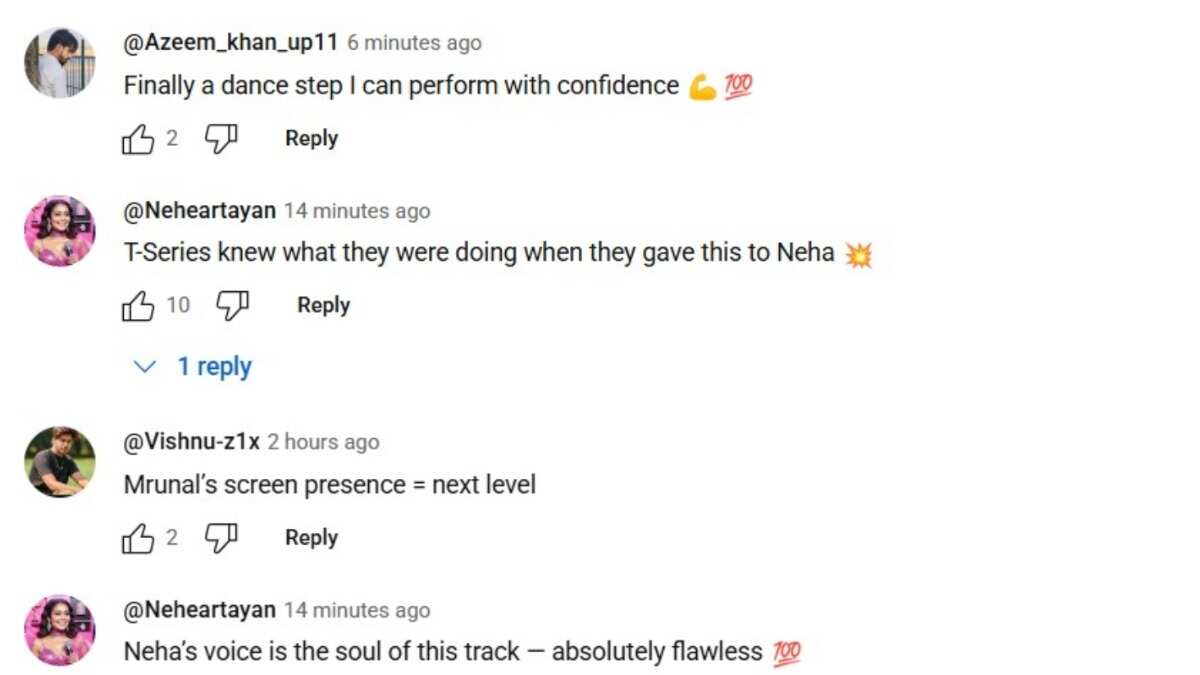1200x675 pixels.
Task: Click timestamp on Neha's voice comment
Action: [x=357, y=610]
